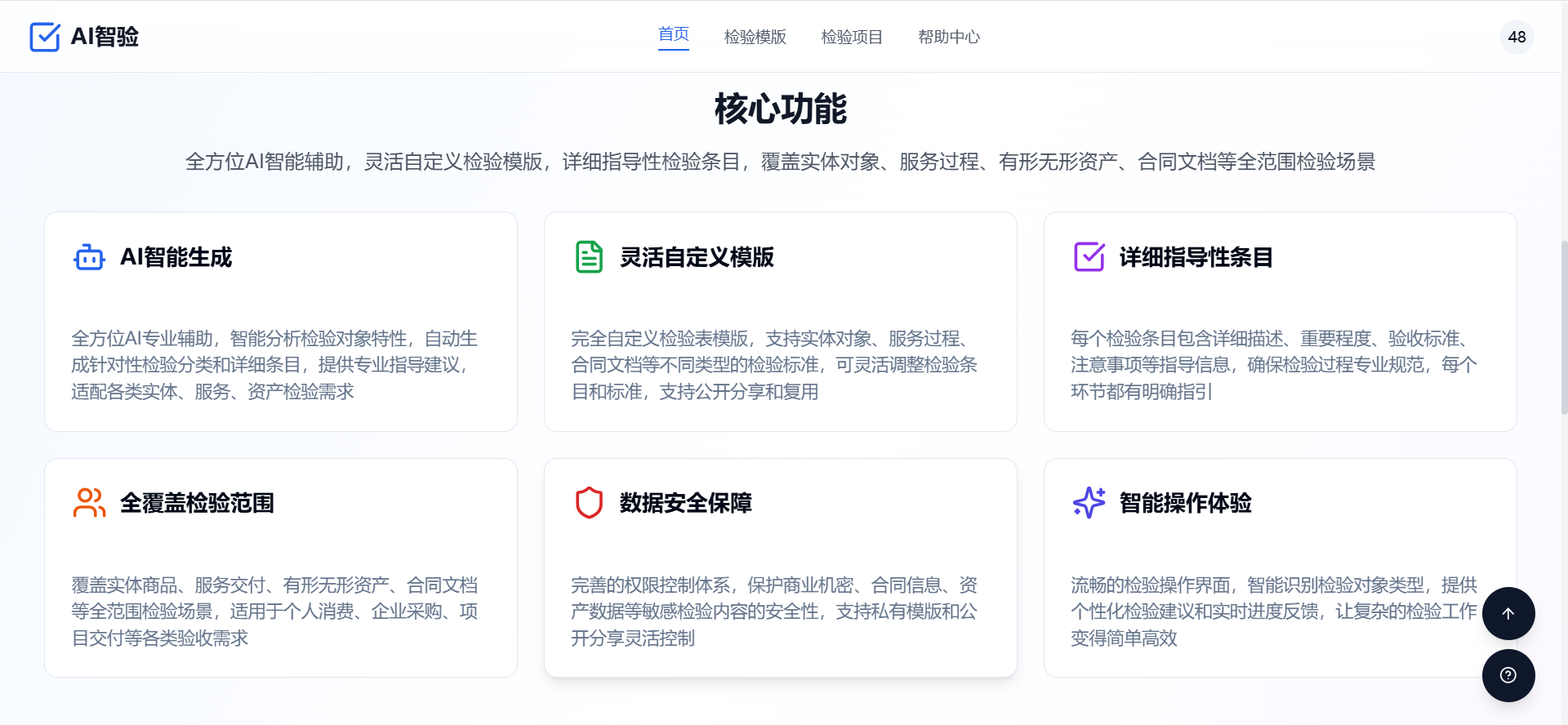Switch to the 检验项目 tab
Image resolution: width=1568 pixels, height=725 pixels.
point(852,37)
